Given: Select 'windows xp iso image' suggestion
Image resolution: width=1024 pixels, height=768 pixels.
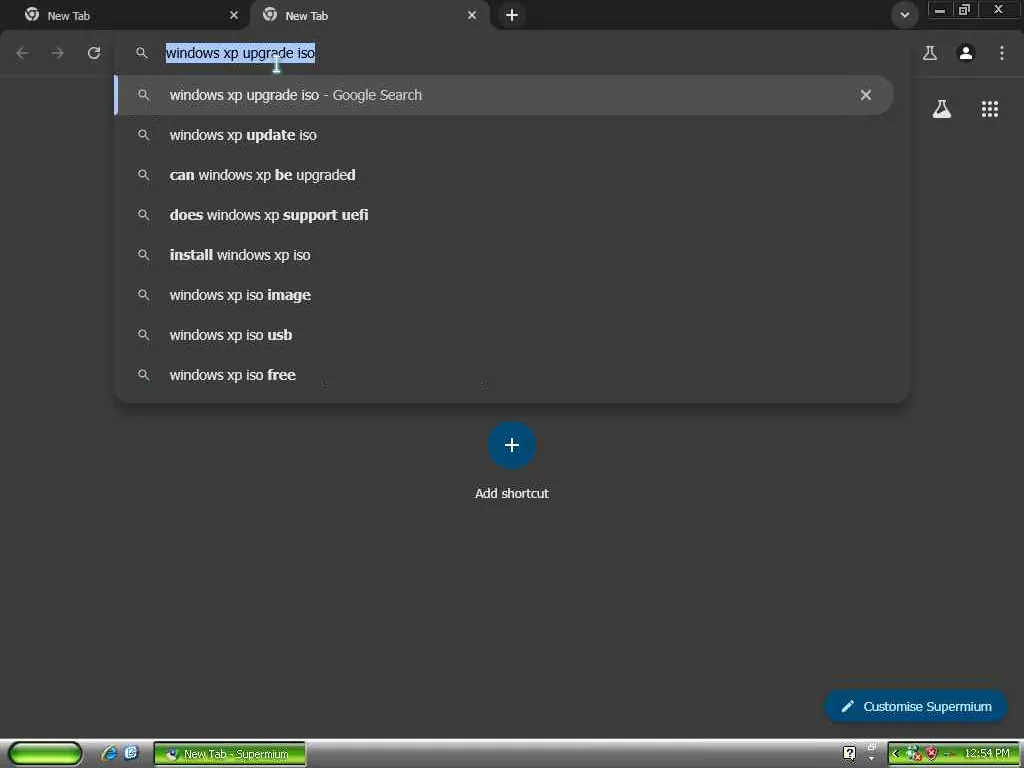Looking at the screenshot, I should coord(504,295).
